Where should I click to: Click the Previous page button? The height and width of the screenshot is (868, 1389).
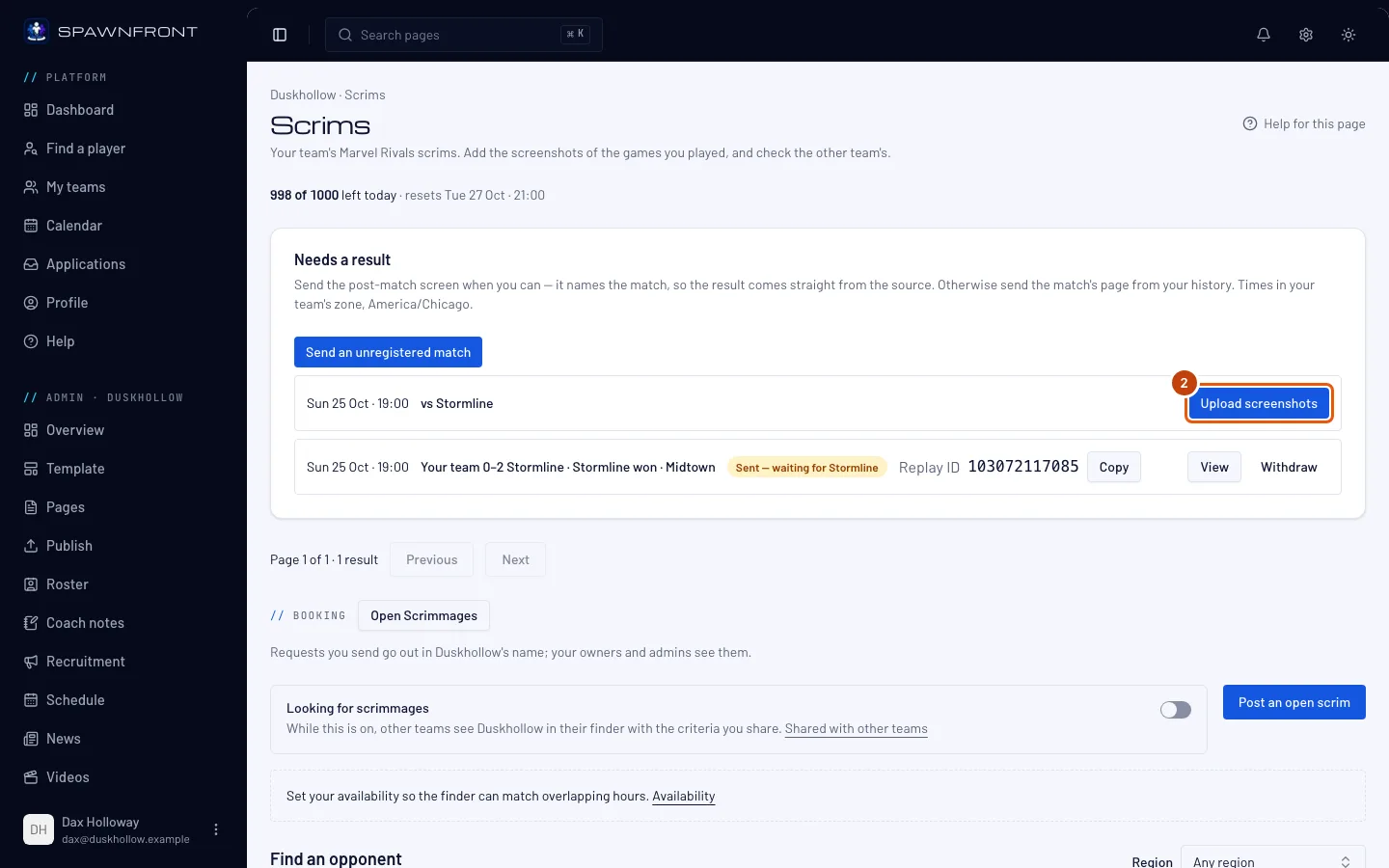tap(431, 559)
